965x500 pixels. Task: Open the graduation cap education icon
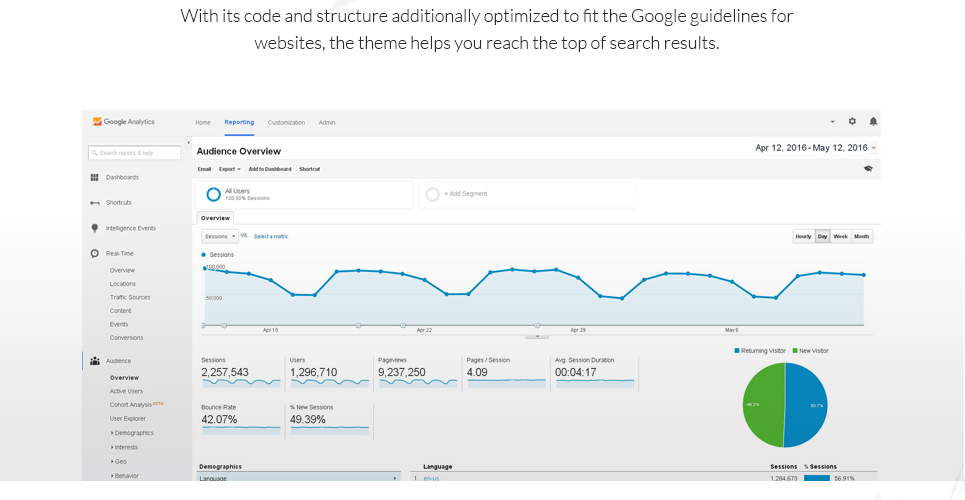pyautogui.click(x=868, y=169)
